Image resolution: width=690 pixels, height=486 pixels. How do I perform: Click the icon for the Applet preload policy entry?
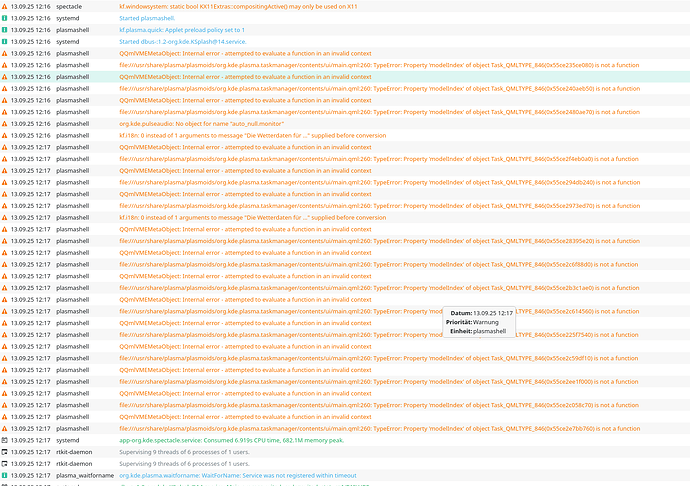4,31
